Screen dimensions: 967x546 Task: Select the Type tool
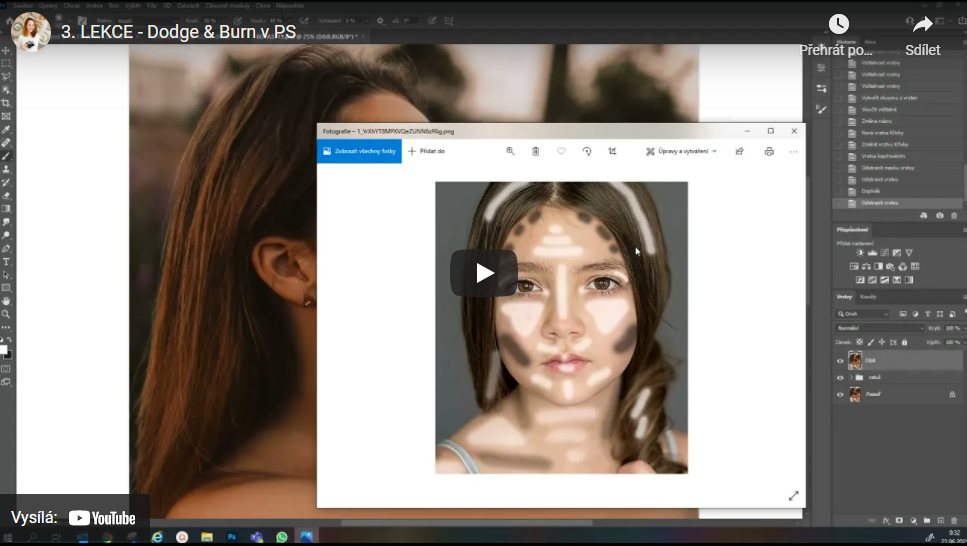6,262
